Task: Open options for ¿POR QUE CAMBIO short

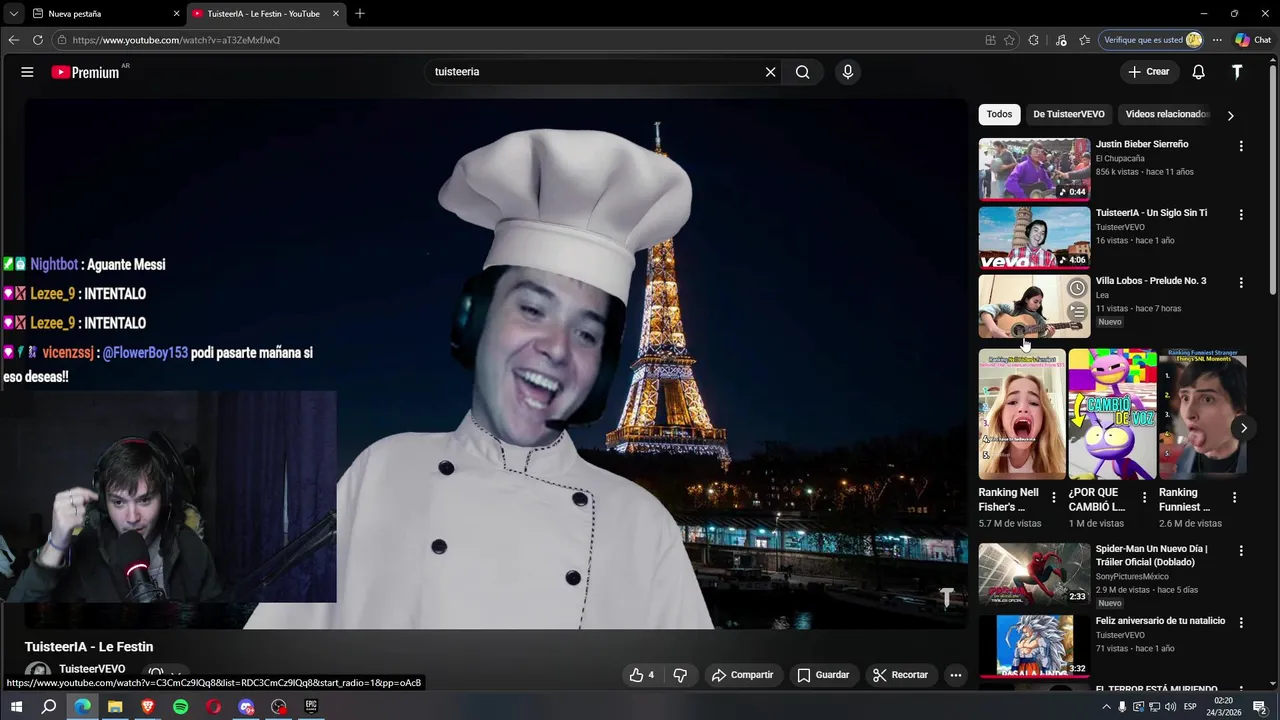Action: 1144,497
